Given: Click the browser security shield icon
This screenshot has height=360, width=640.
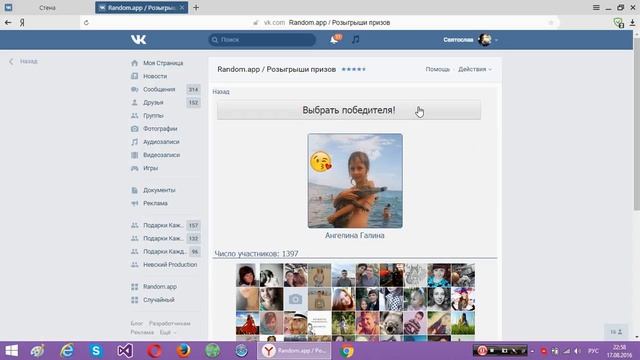Looking at the screenshot, I should click(x=619, y=22).
